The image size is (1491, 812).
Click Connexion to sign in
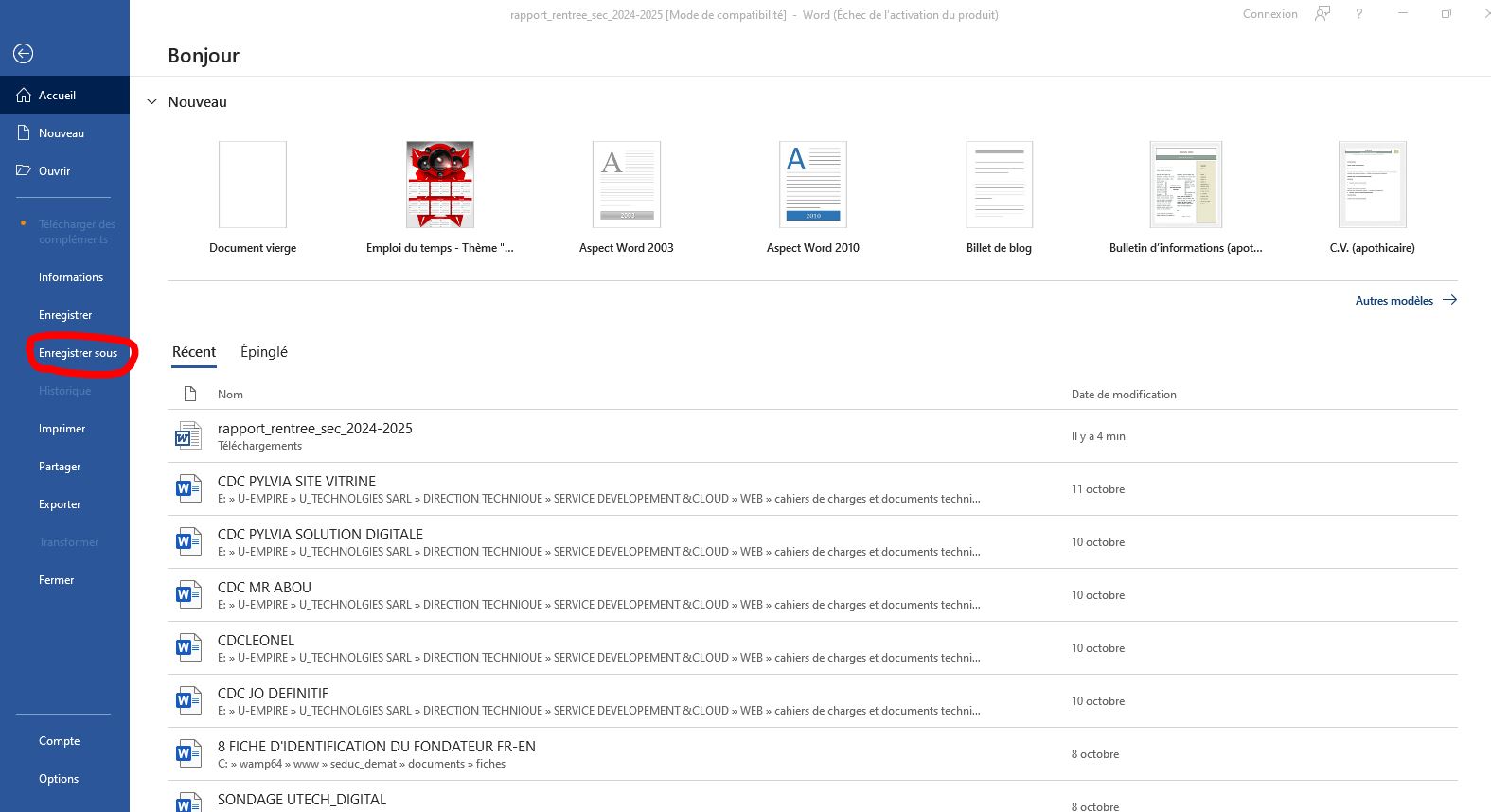(1269, 14)
